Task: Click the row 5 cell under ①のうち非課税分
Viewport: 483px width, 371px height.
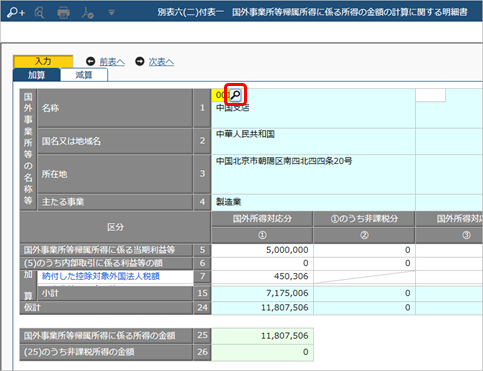Action: pos(364,250)
